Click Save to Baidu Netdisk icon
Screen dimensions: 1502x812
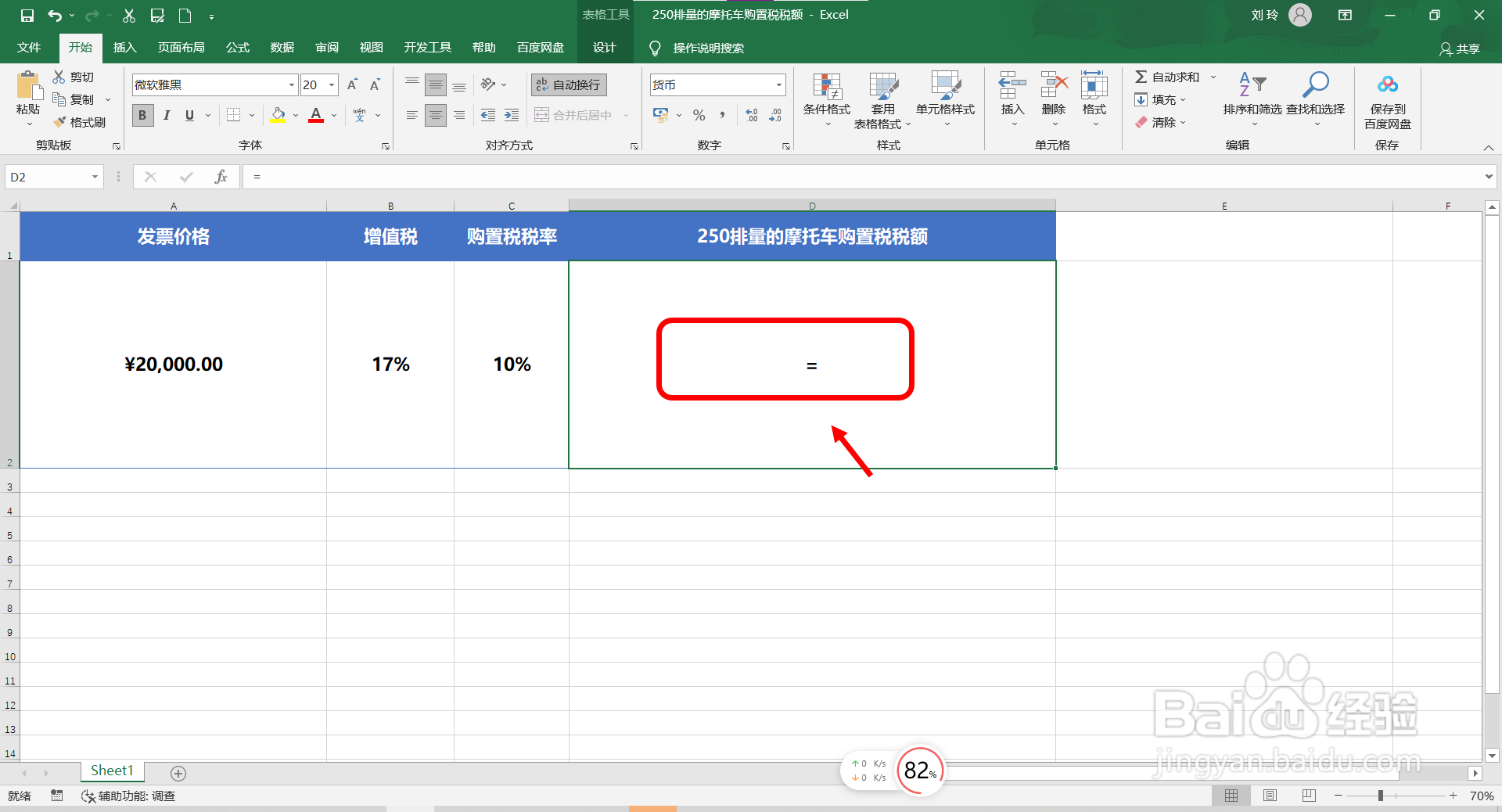pos(1388,84)
